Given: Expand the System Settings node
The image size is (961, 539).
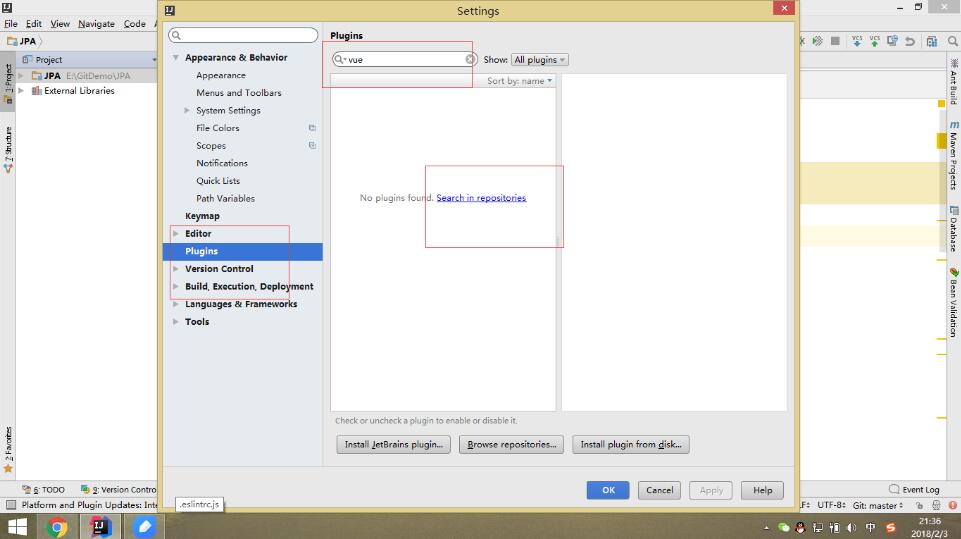Looking at the screenshot, I should click(187, 110).
